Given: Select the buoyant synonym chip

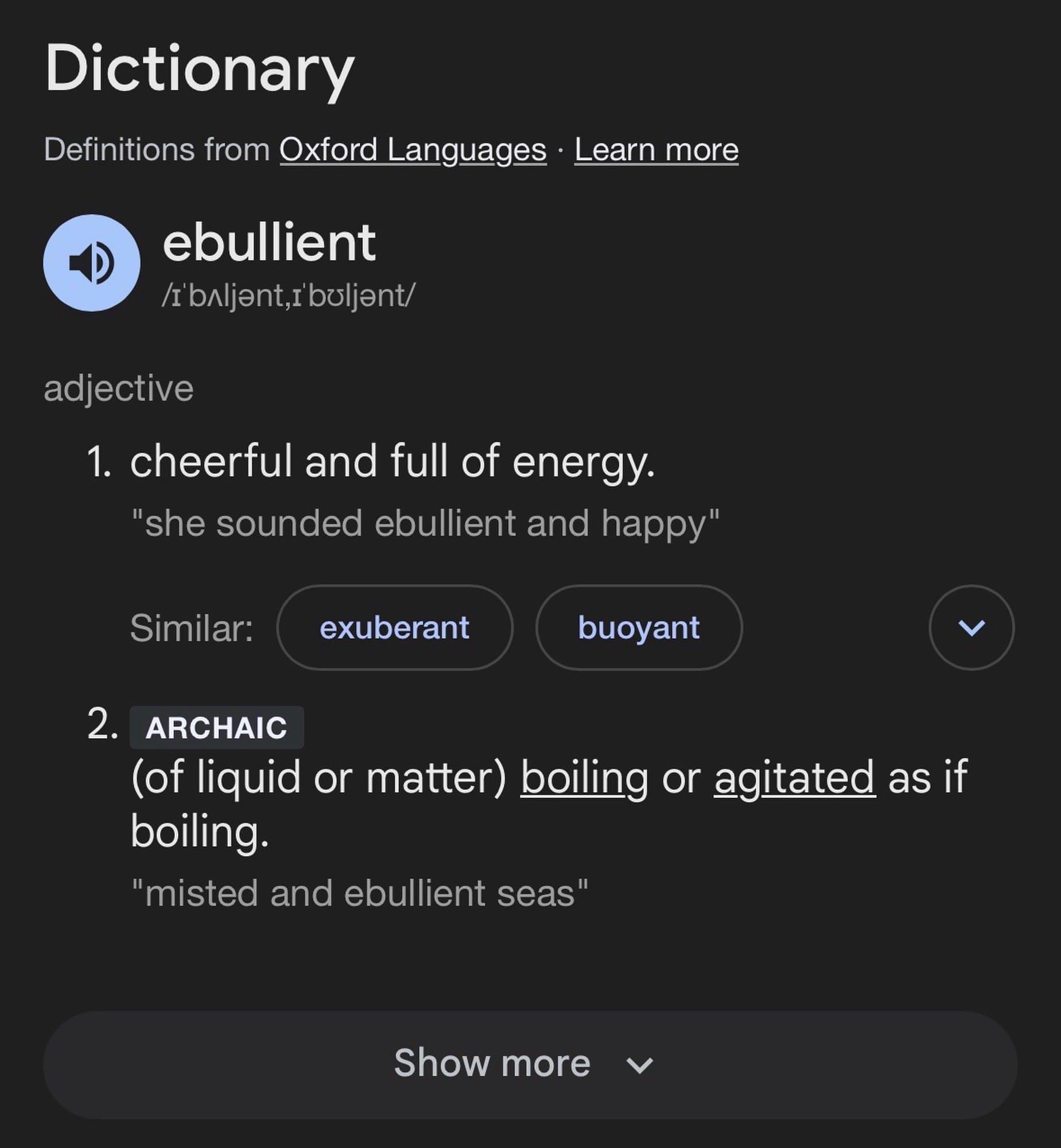Looking at the screenshot, I should point(639,628).
